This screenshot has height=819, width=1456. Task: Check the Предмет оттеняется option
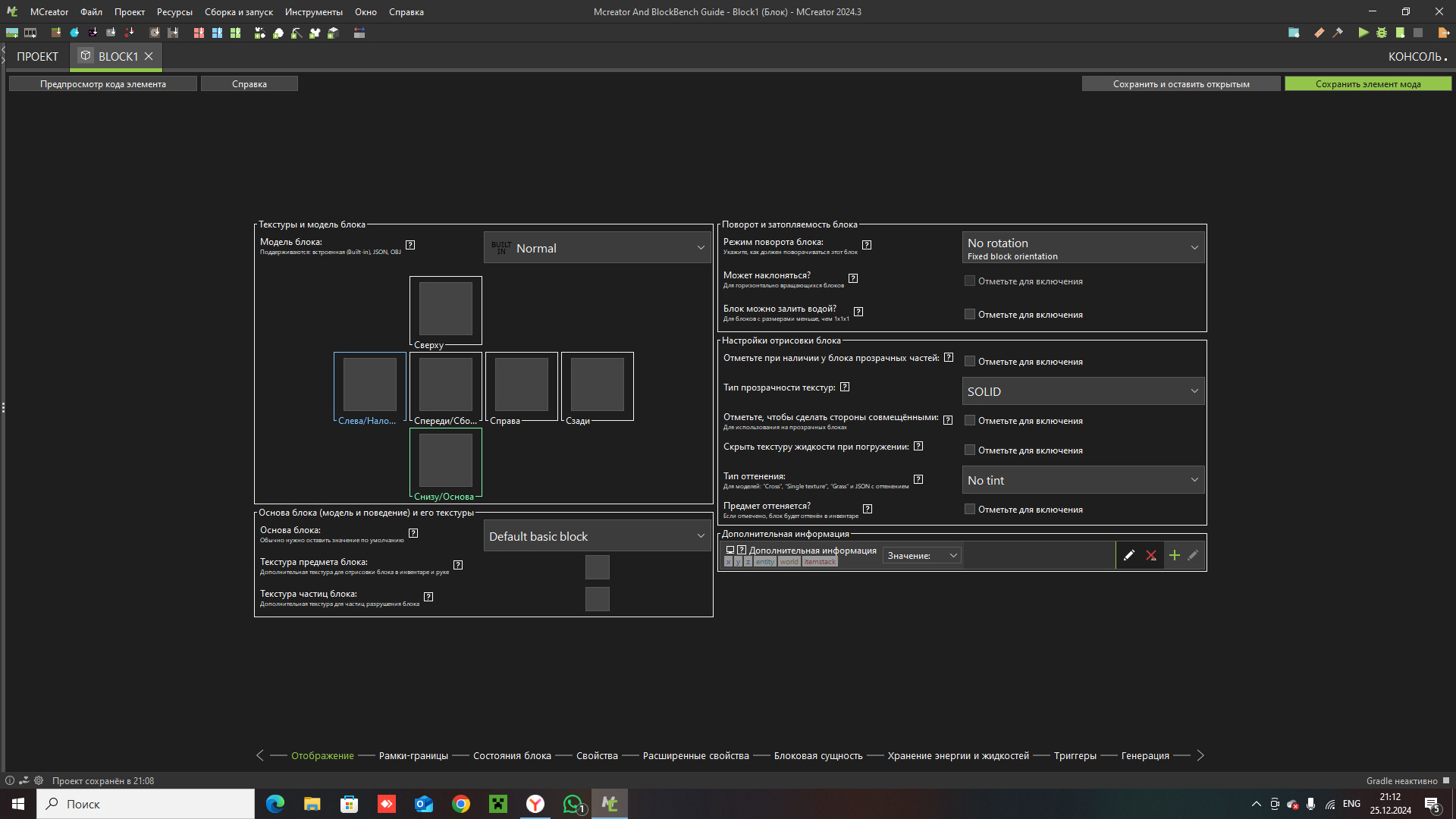[x=969, y=509]
